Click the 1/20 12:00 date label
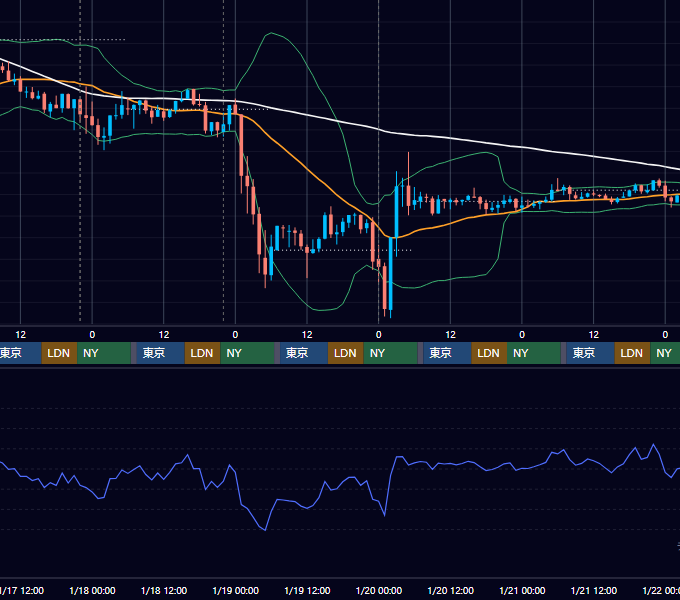 coord(451,590)
